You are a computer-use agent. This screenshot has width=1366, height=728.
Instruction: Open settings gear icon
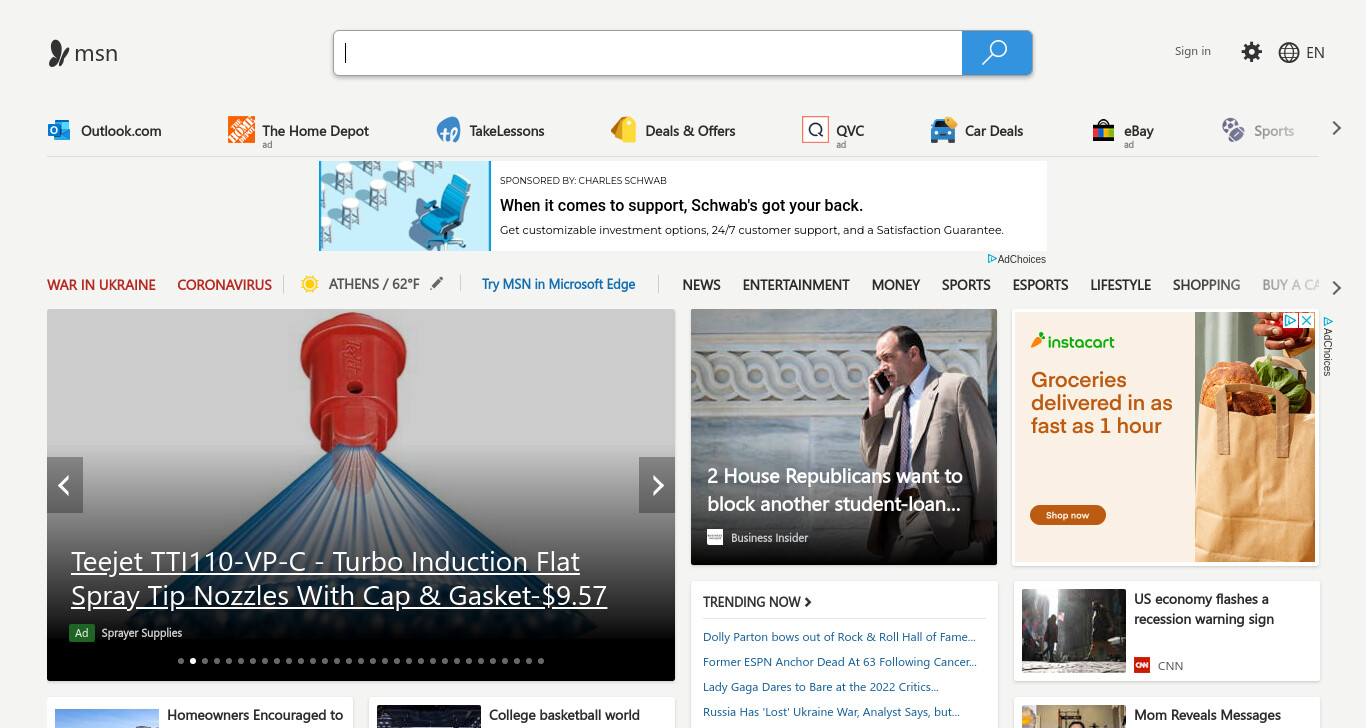pyautogui.click(x=1251, y=52)
